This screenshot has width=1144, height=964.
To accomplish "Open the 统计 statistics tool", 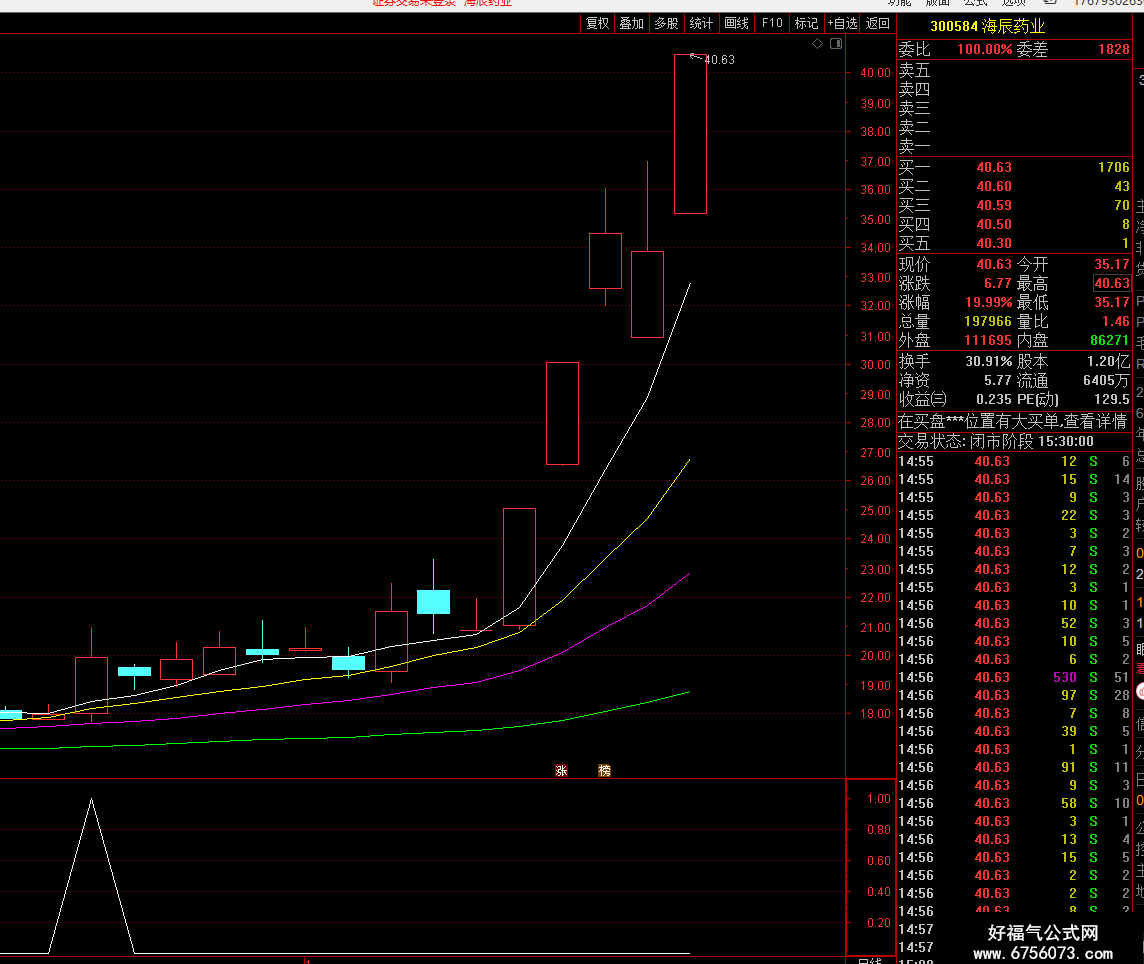I will (x=701, y=23).
